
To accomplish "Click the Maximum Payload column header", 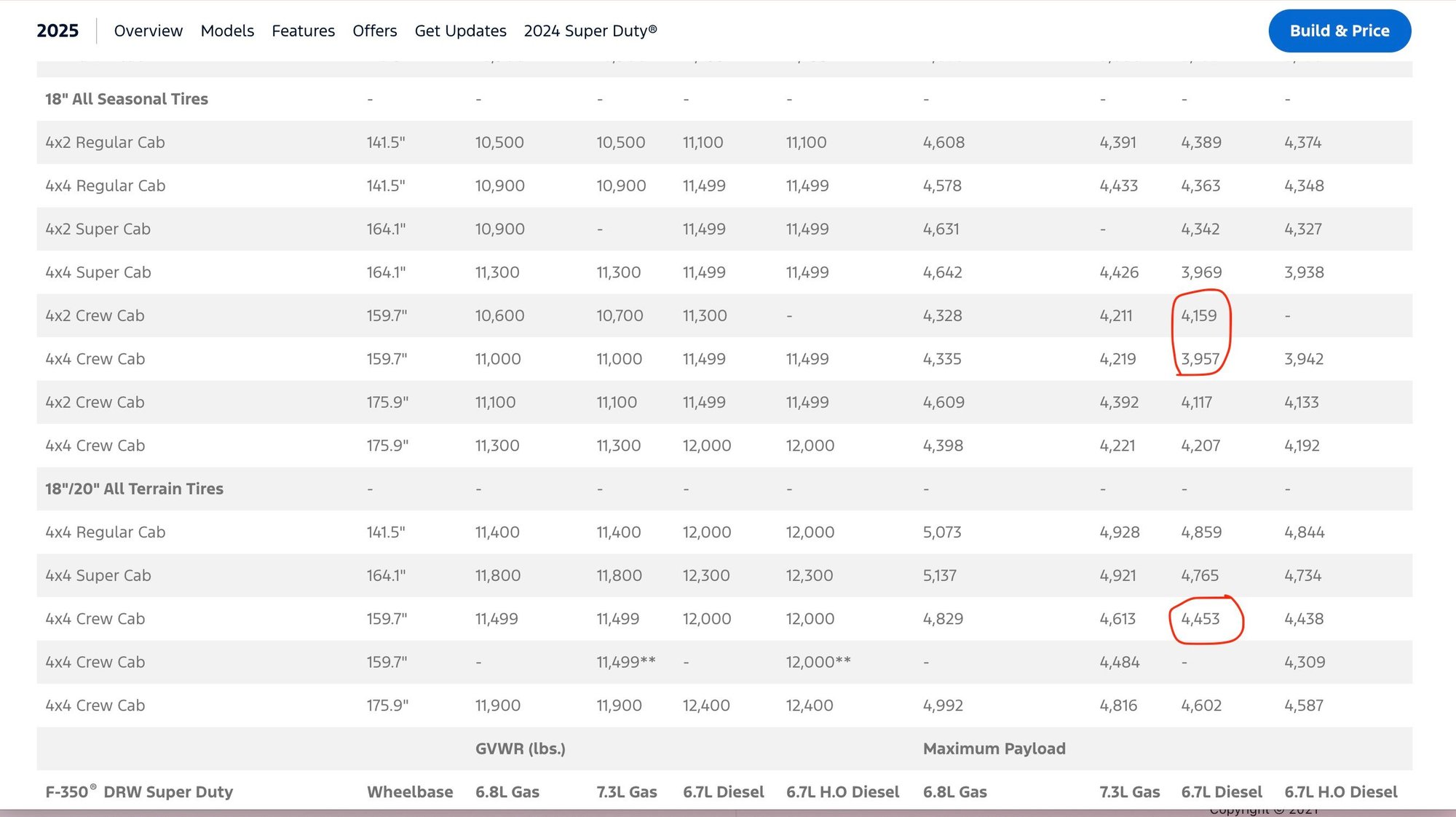I will (x=994, y=749).
